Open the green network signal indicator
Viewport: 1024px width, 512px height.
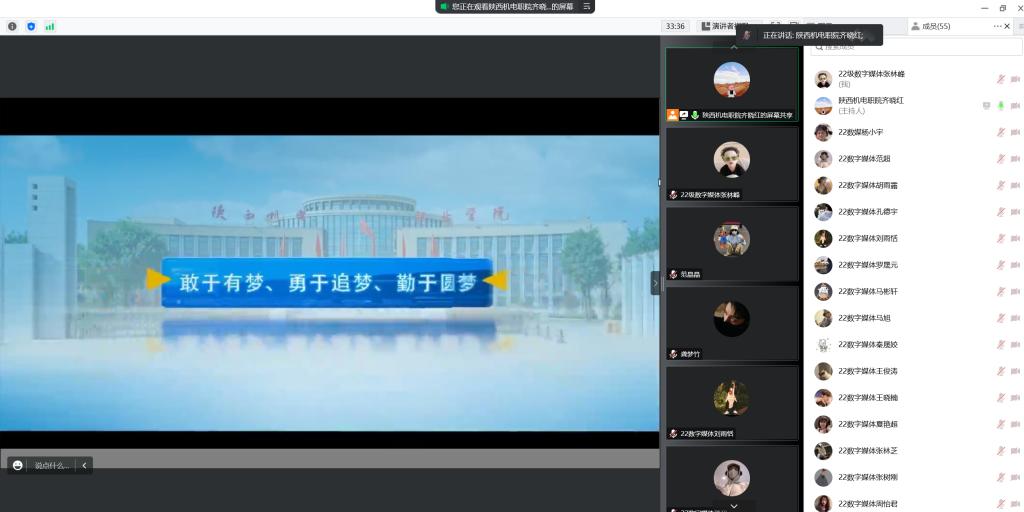[x=50, y=26]
